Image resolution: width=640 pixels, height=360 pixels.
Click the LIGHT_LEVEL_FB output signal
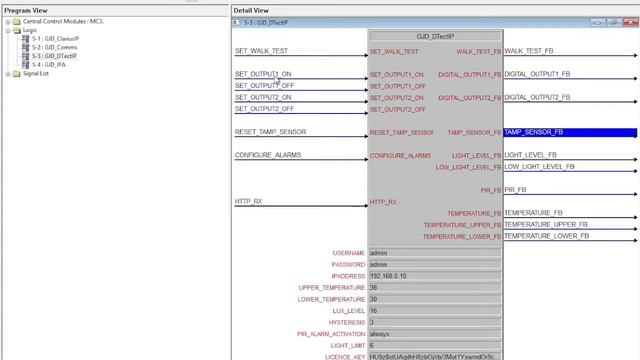(x=531, y=155)
